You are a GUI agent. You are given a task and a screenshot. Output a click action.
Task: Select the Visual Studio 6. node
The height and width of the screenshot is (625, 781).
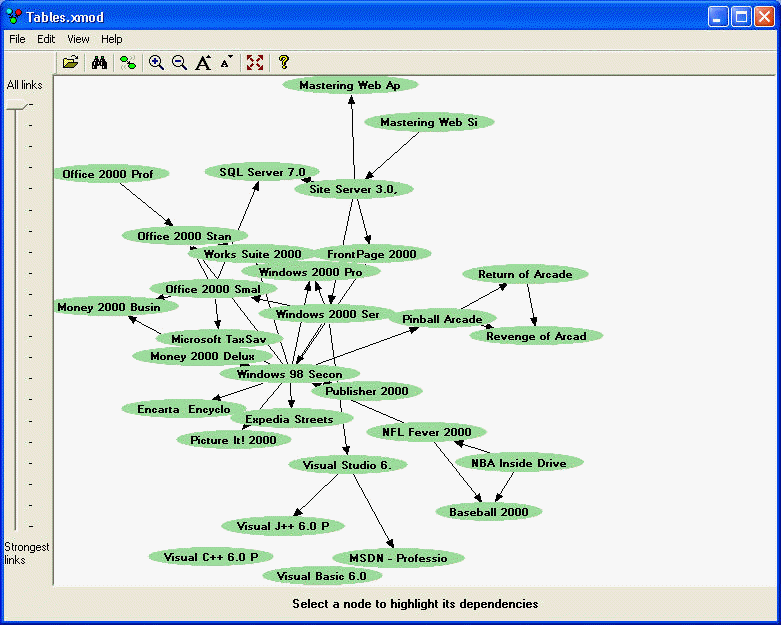[347, 465]
